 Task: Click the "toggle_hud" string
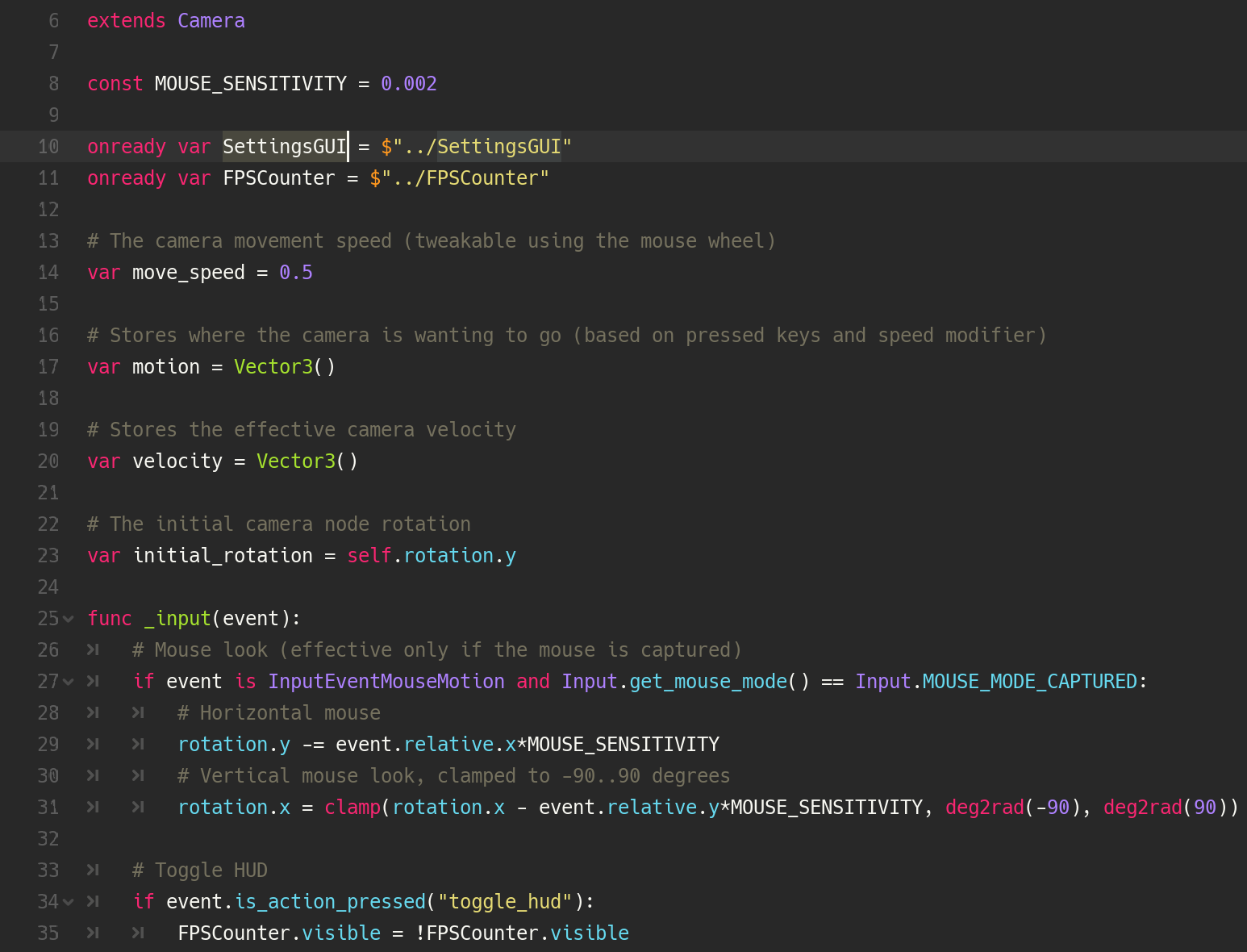click(x=505, y=902)
